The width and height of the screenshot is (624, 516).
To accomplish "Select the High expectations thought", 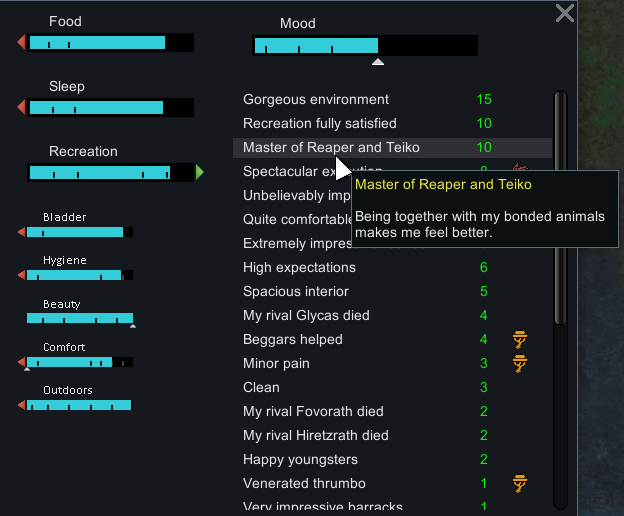I will (x=300, y=267).
